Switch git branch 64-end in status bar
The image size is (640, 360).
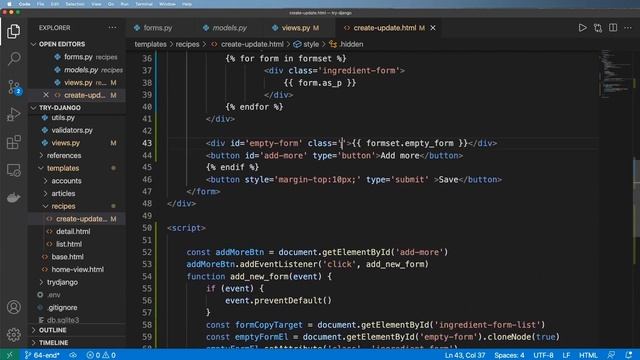(42, 355)
